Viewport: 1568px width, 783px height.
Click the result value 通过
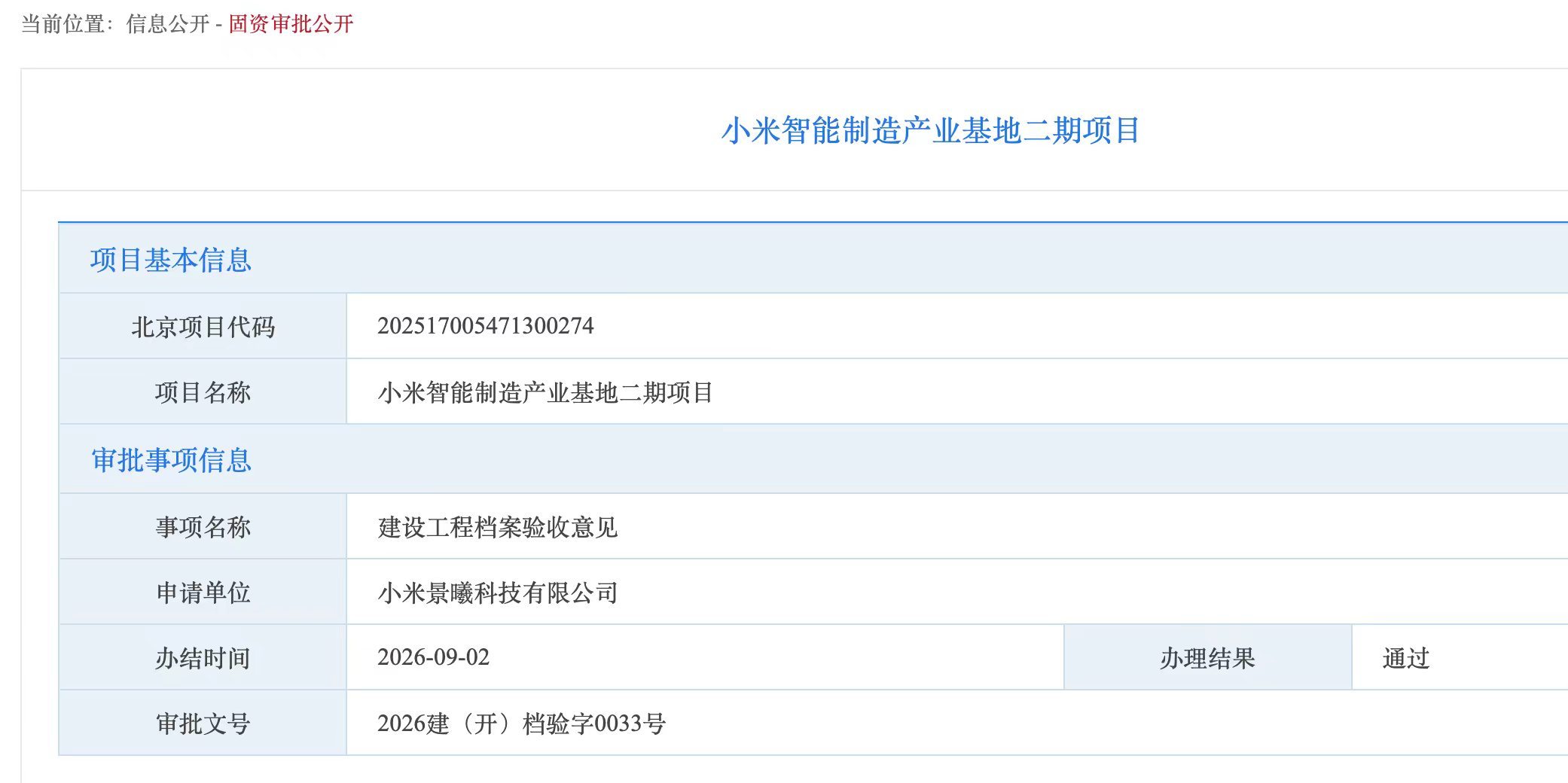point(1406,658)
